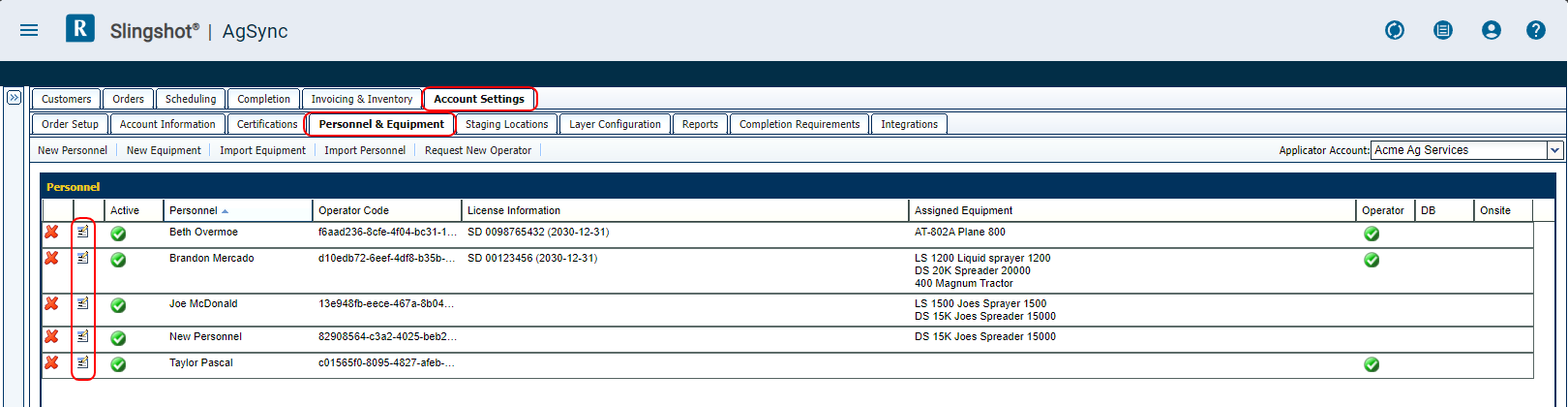Open the Reports sub-tab
This screenshot has width=1568, height=407.
click(x=700, y=124)
